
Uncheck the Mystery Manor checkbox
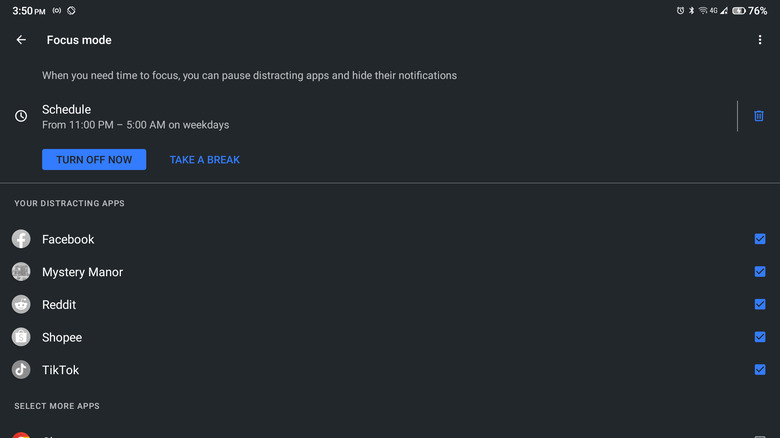pyautogui.click(x=760, y=272)
